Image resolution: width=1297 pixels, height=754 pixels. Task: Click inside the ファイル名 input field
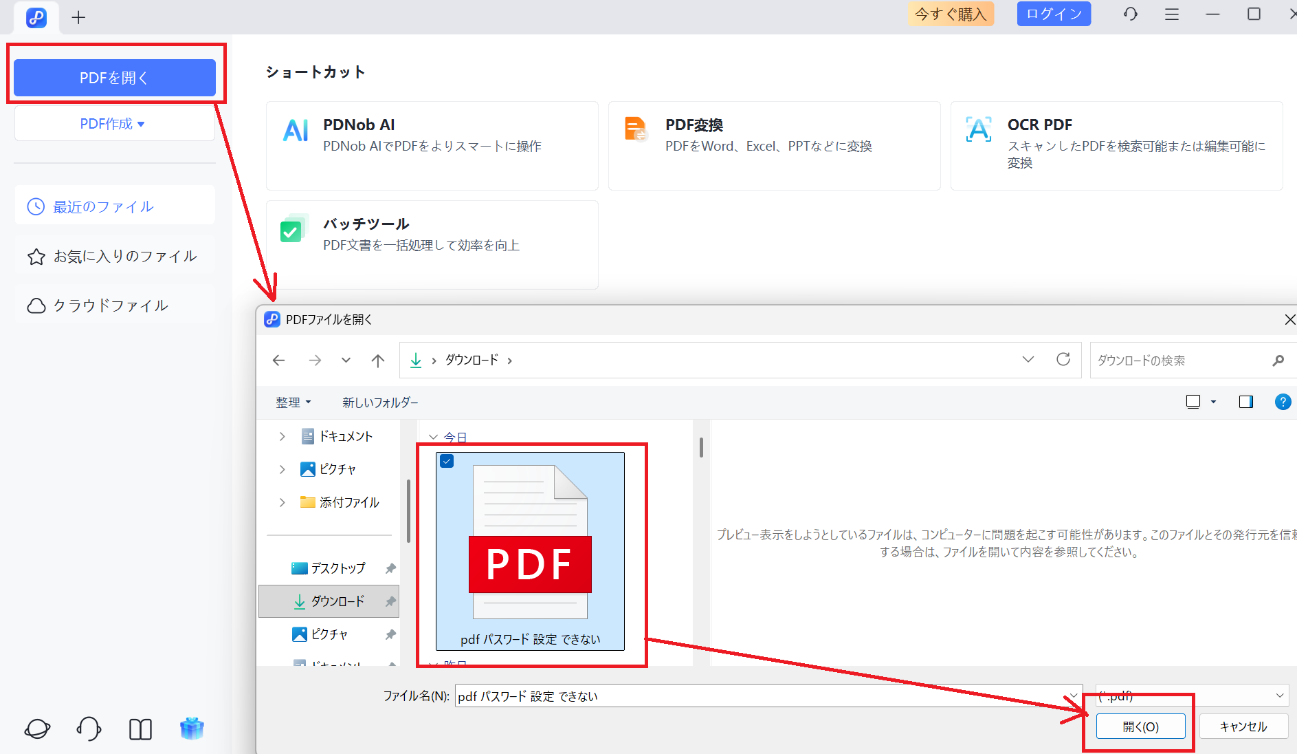click(700, 694)
